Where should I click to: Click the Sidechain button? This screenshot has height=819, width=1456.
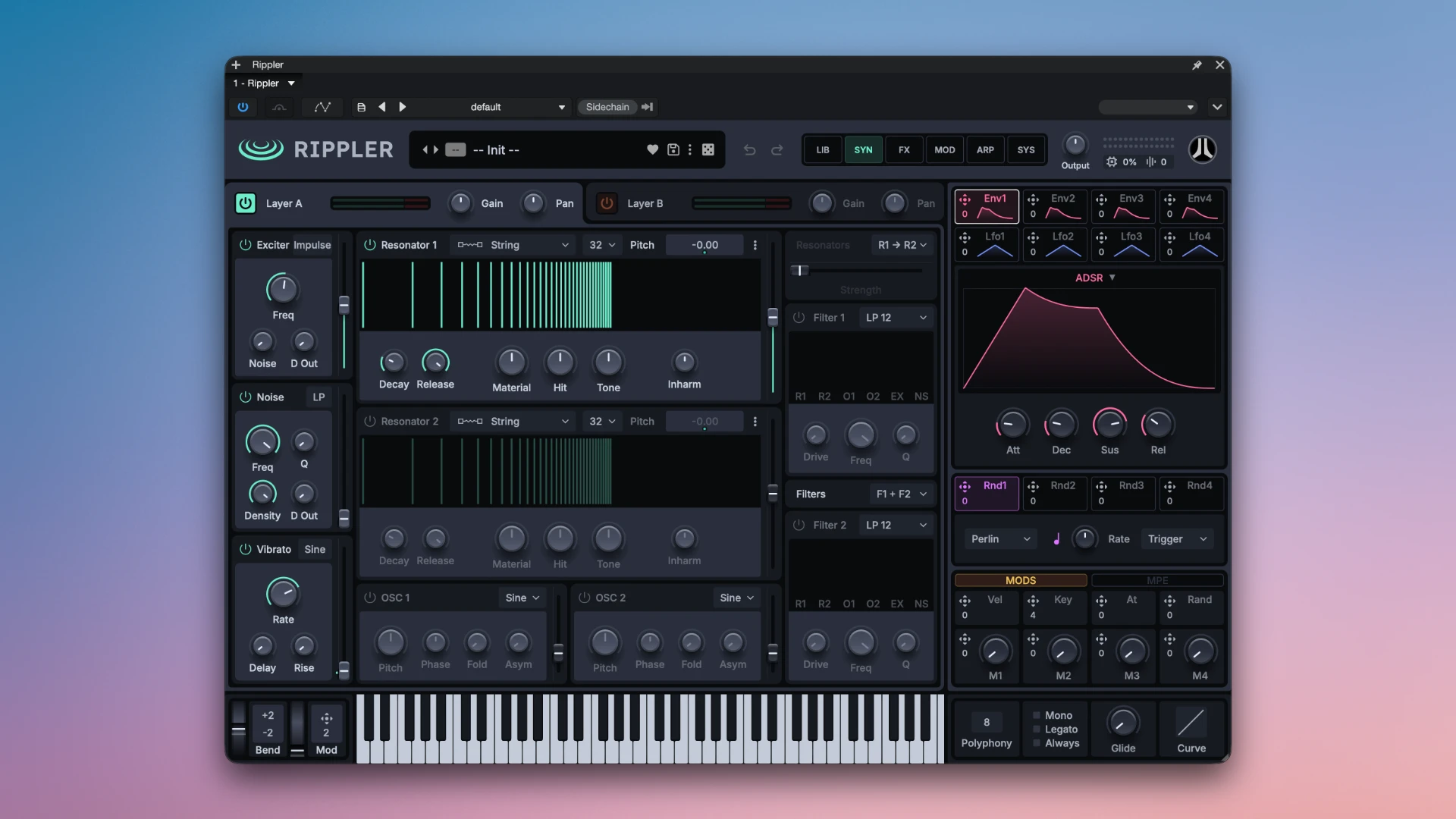(x=607, y=107)
